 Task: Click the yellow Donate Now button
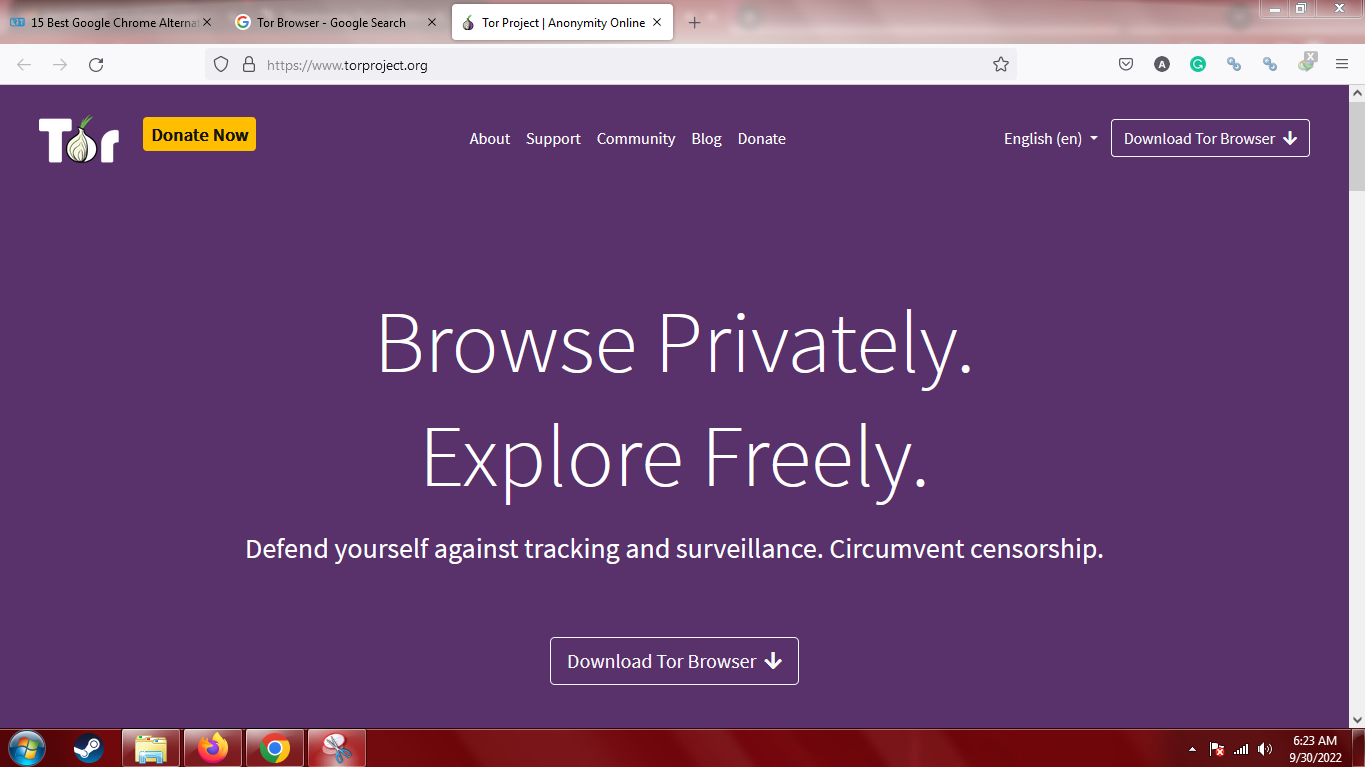click(x=200, y=135)
